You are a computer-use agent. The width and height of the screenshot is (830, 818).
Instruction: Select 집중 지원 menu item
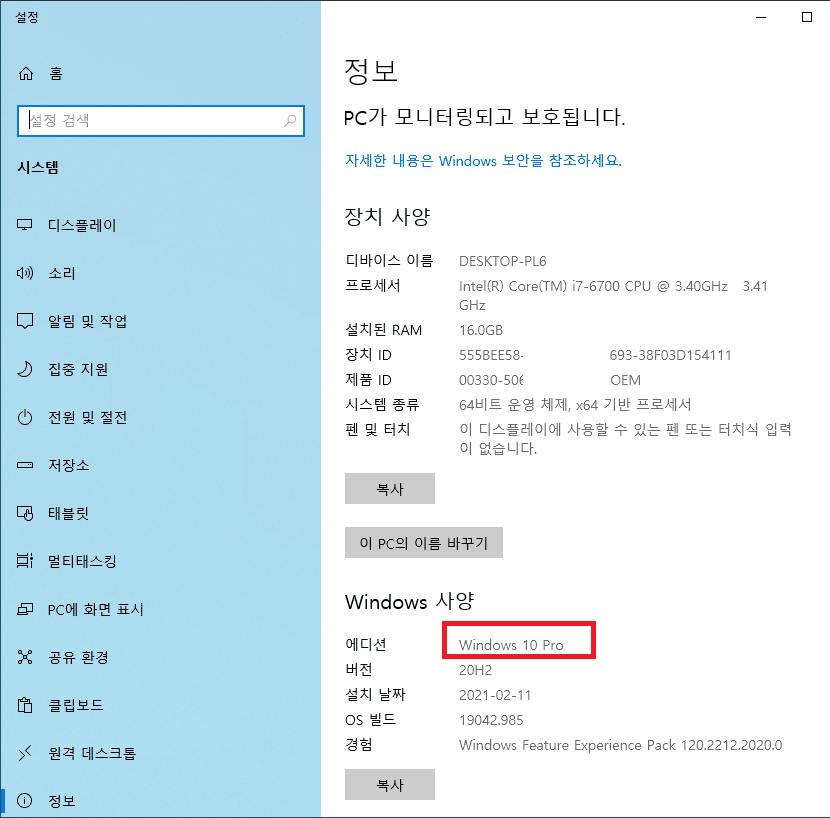[x=78, y=369]
